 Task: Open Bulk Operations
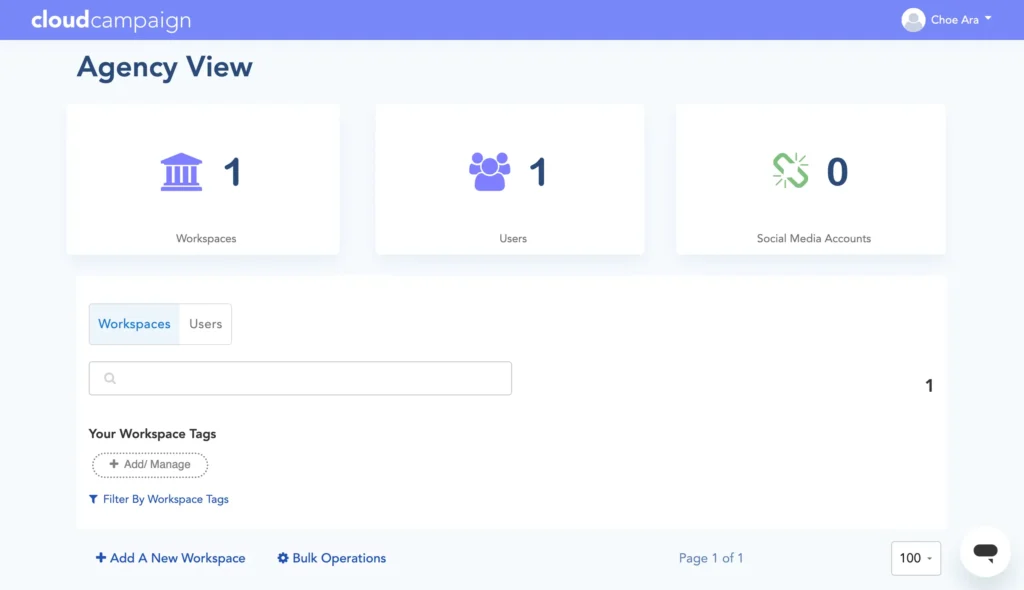[x=339, y=558]
